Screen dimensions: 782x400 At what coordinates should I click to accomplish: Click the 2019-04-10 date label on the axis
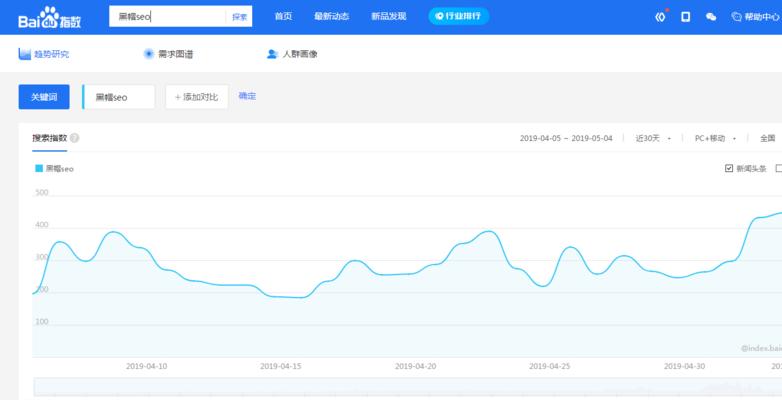point(147,366)
